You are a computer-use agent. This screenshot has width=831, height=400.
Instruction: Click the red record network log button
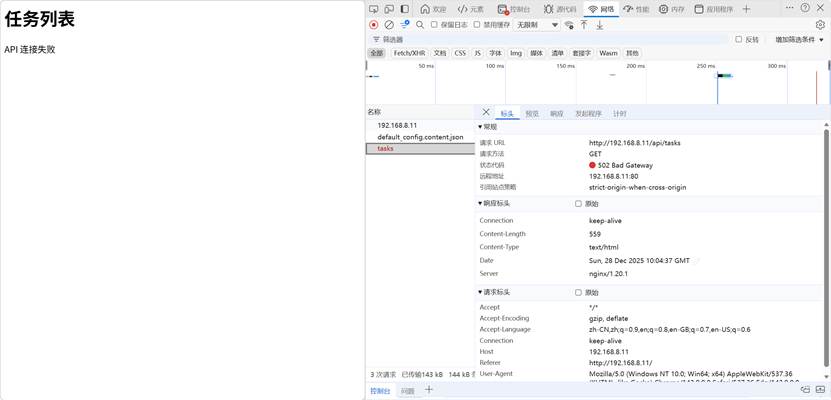374,24
